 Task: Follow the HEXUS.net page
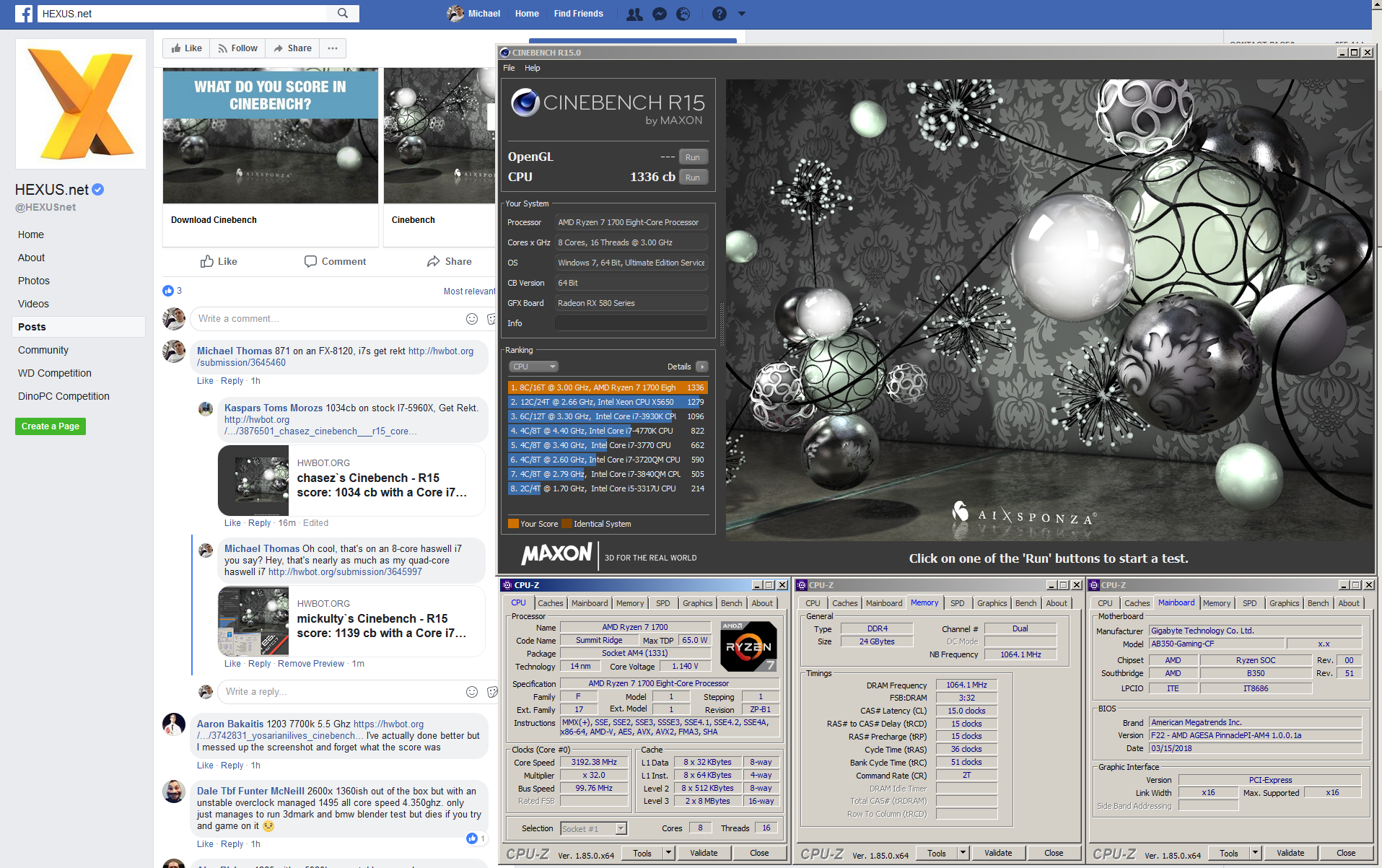coord(237,48)
